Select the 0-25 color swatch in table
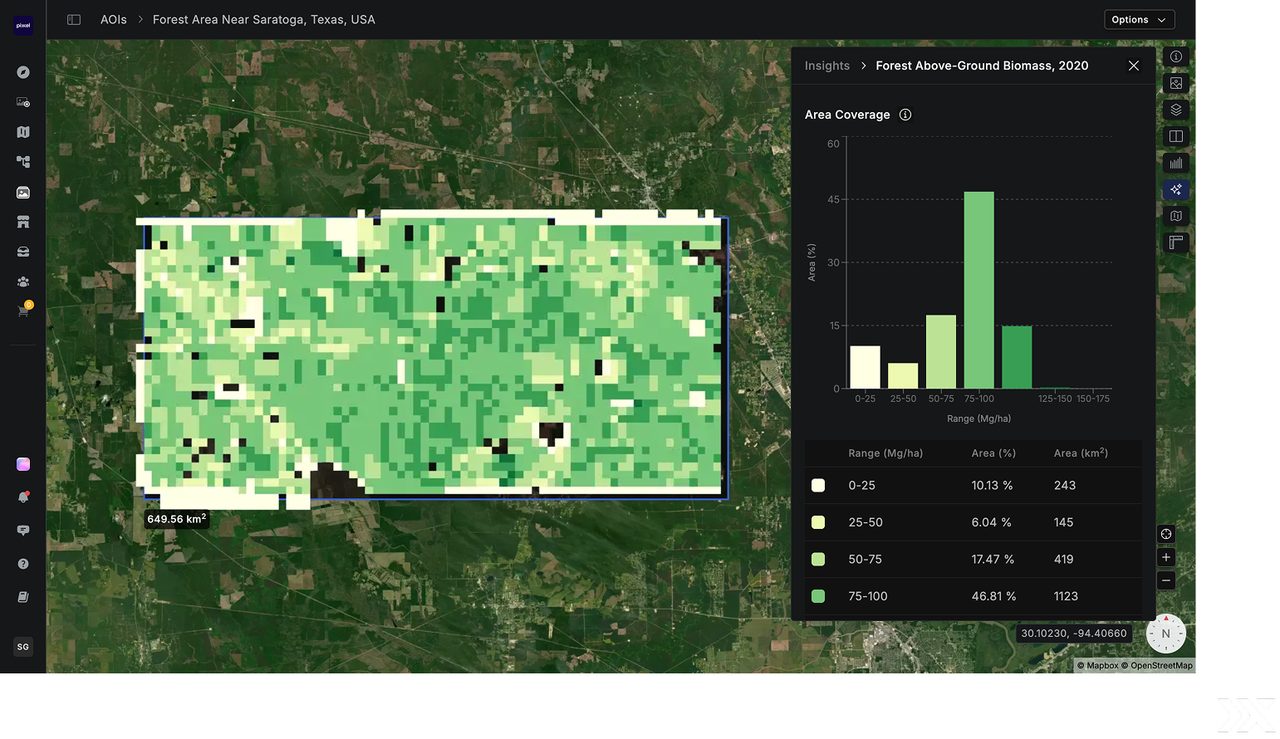The height and width of the screenshot is (739, 1280). click(818, 486)
